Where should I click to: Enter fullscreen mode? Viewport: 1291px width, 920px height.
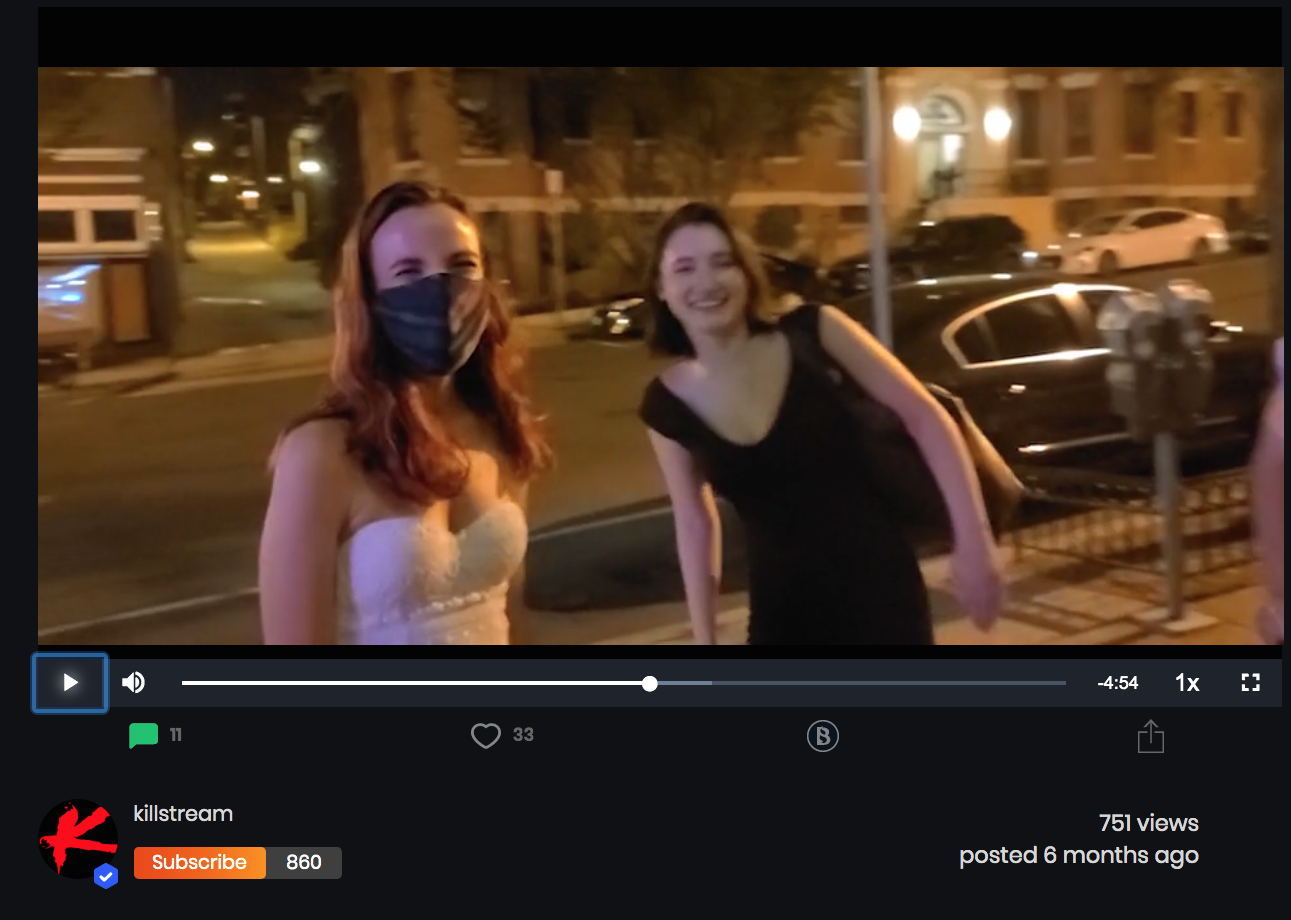tap(1250, 683)
